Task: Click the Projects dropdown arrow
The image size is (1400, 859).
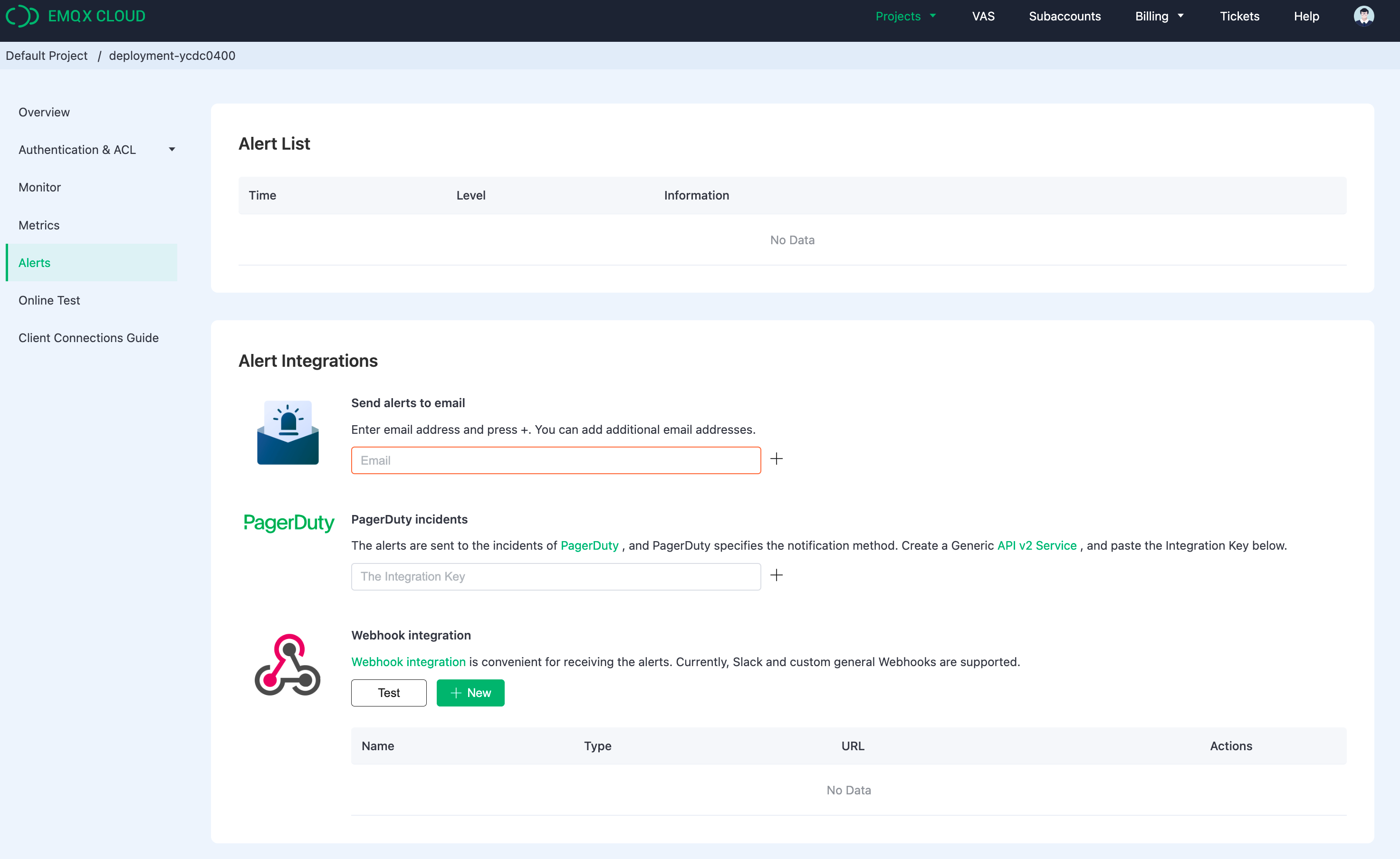Action: point(933,16)
